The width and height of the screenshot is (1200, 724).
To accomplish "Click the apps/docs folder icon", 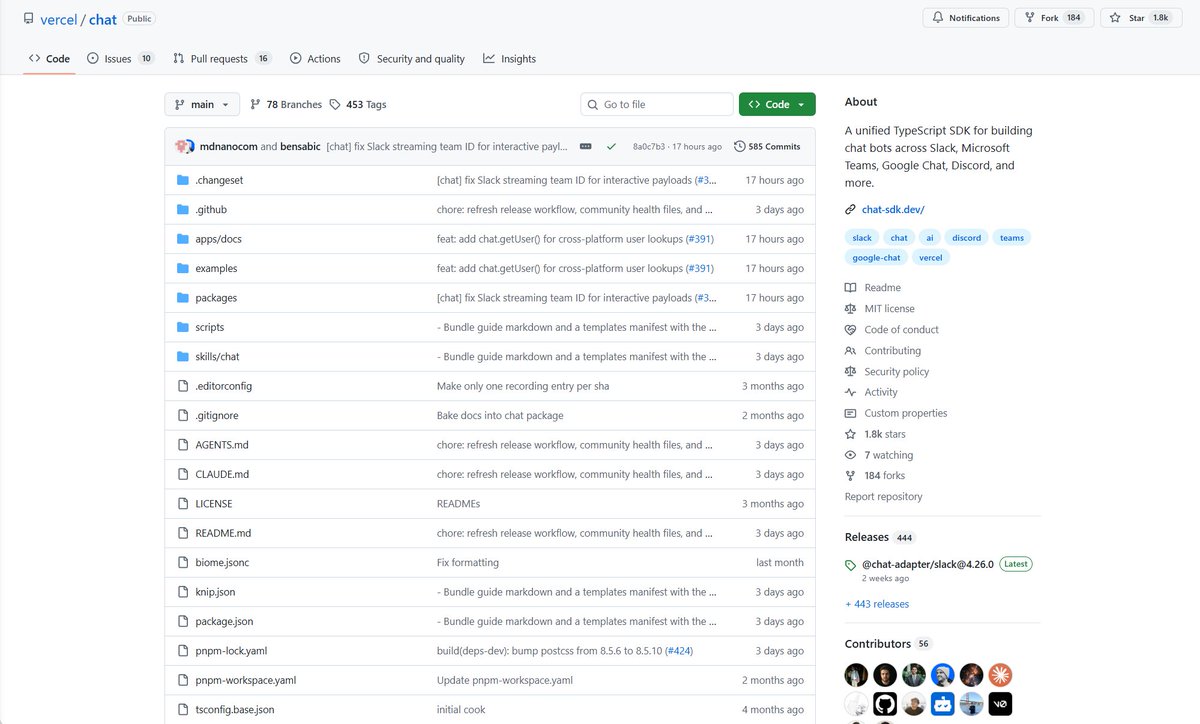I will (183, 239).
